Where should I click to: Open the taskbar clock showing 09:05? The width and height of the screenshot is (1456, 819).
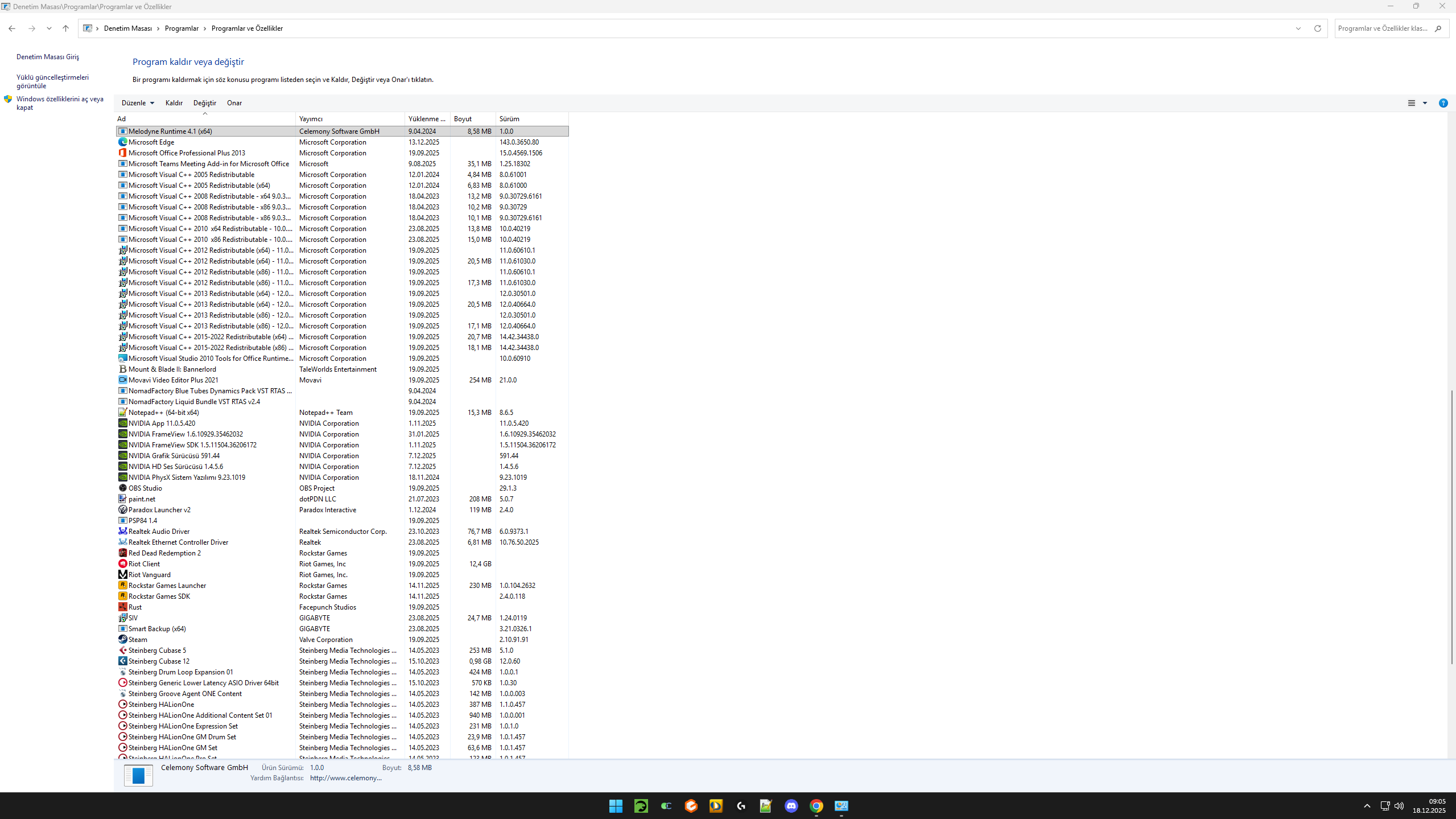1429,806
